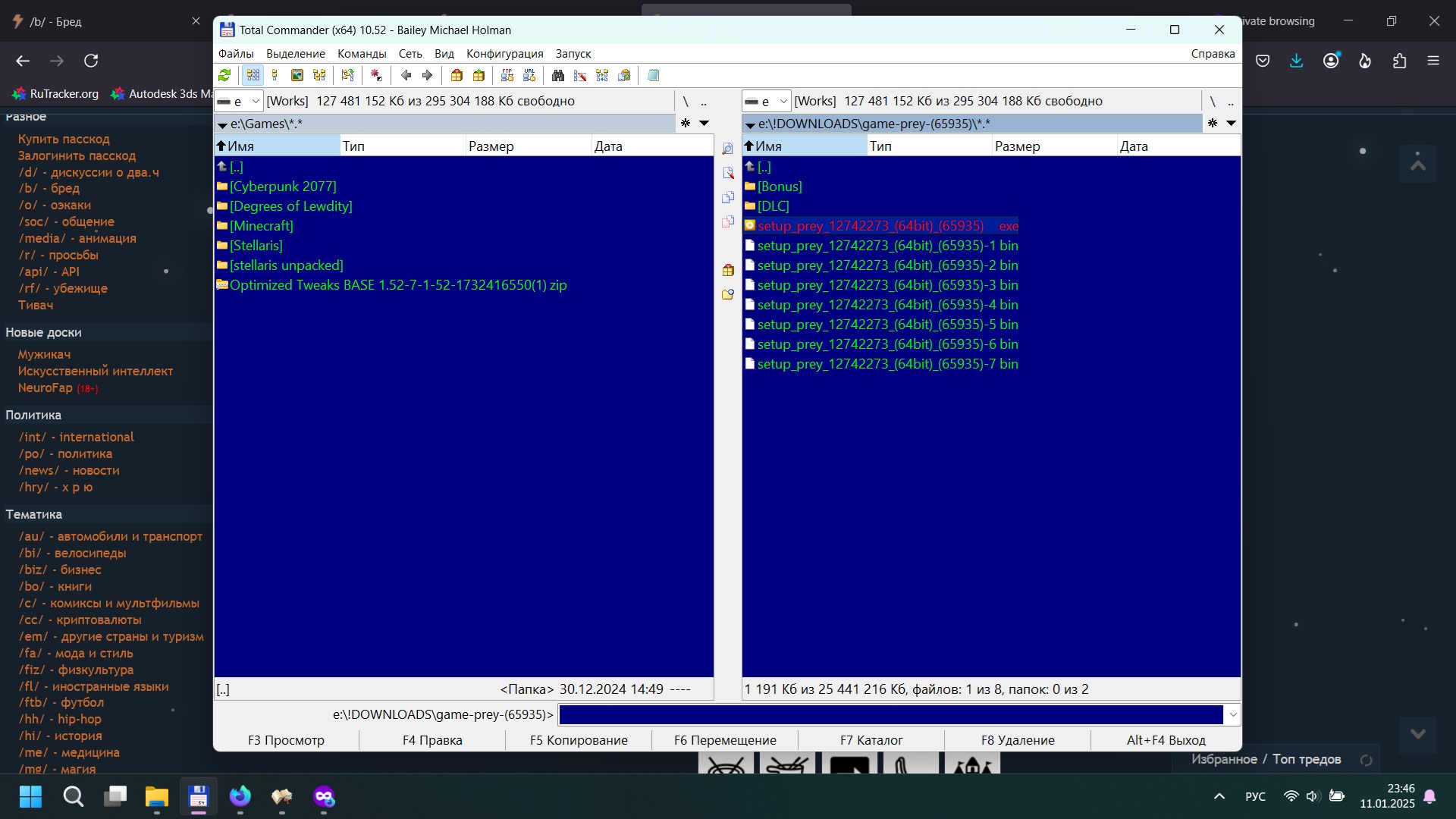1456x819 pixels.
Task: Open the new URL connection icon
Action: pyautogui.click(x=529, y=75)
